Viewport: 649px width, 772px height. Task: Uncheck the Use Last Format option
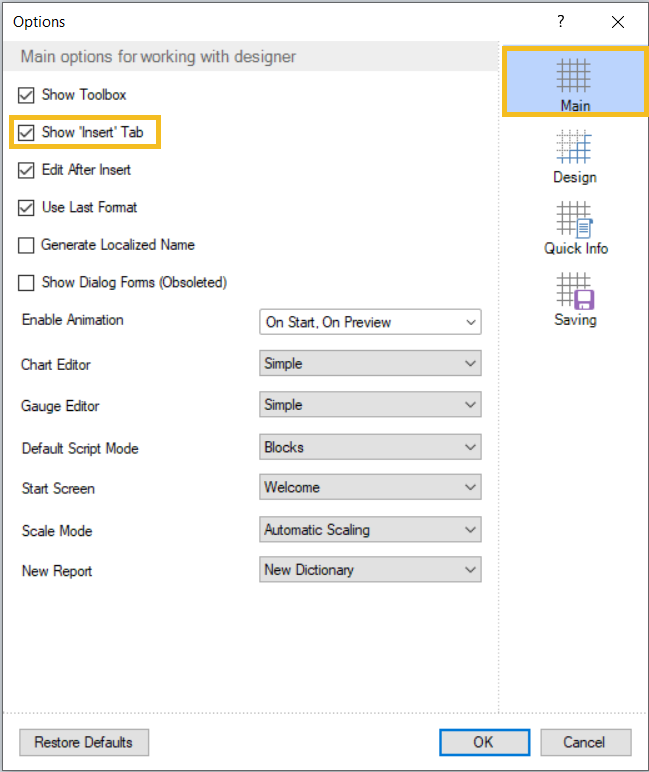pos(27,208)
